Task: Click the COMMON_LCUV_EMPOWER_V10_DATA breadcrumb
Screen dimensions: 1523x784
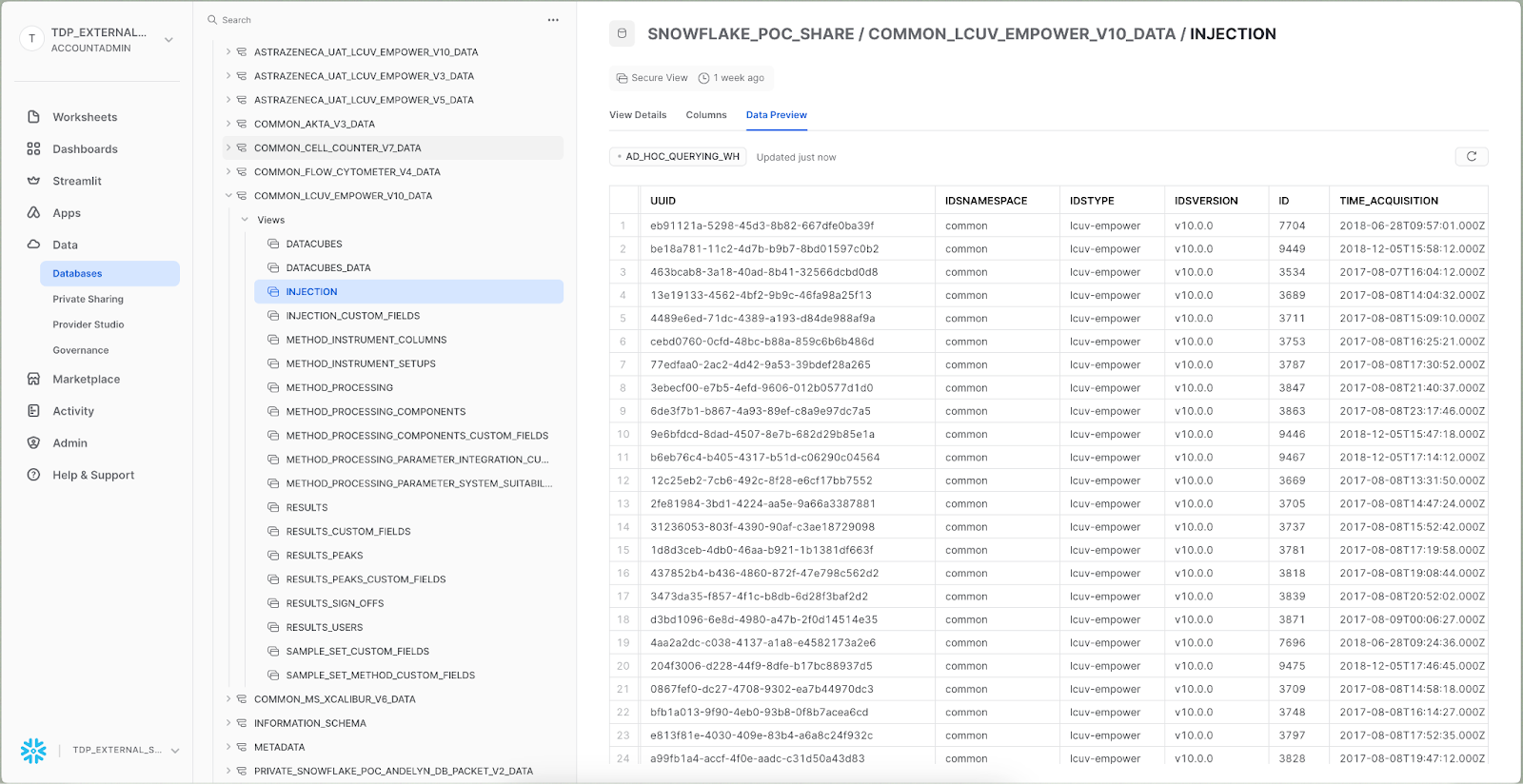Action: (1022, 34)
